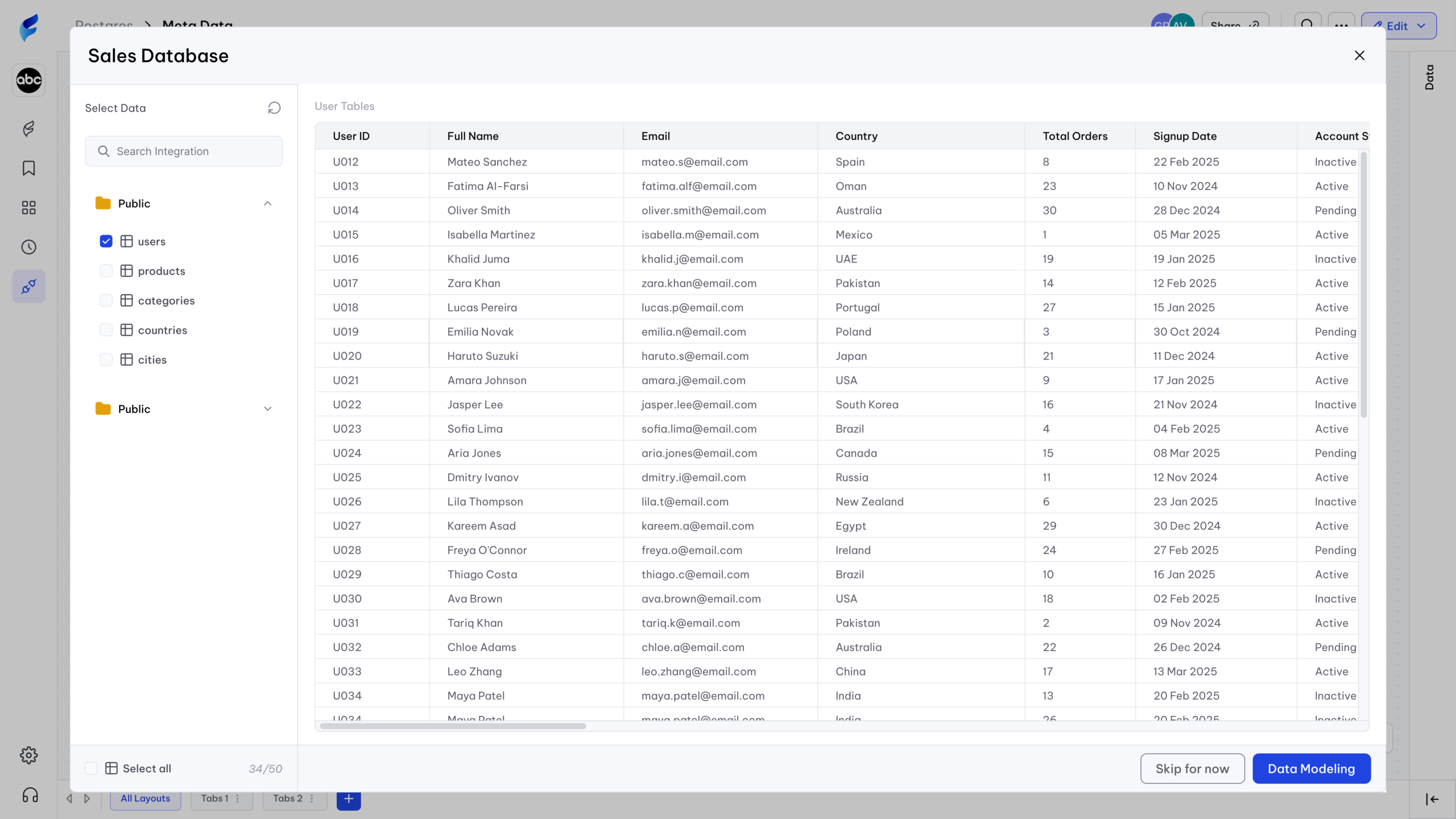The width and height of the screenshot is (1456, 819).
Task: Check the categories table checkbox
Action: [106, 300]
